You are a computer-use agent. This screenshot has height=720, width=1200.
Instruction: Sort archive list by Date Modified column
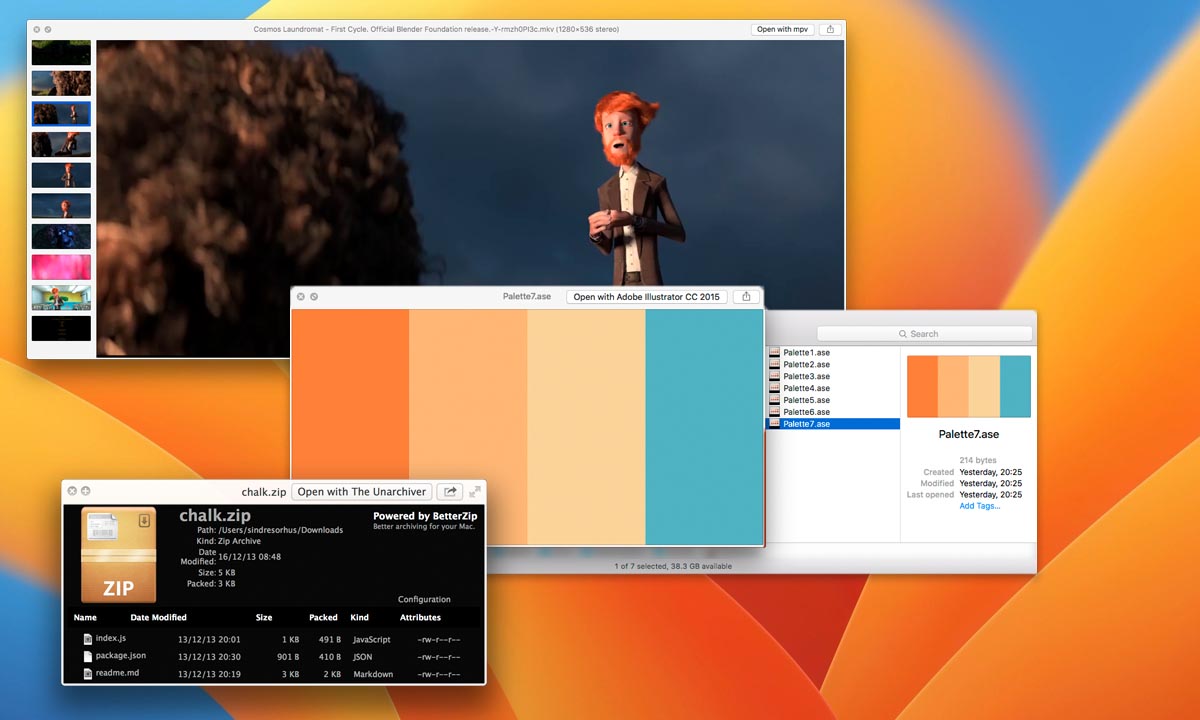(158, 618)
